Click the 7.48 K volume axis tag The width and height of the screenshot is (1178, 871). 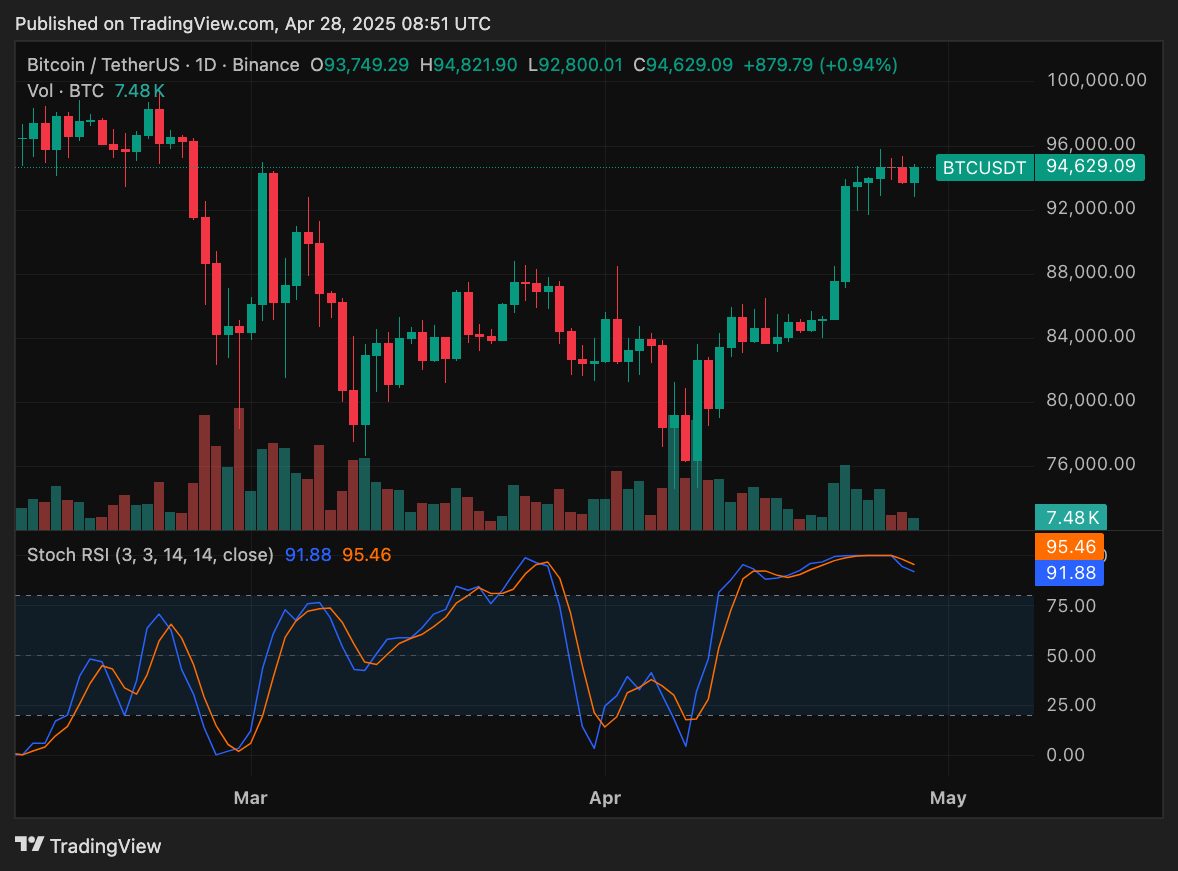[1071, 517]
